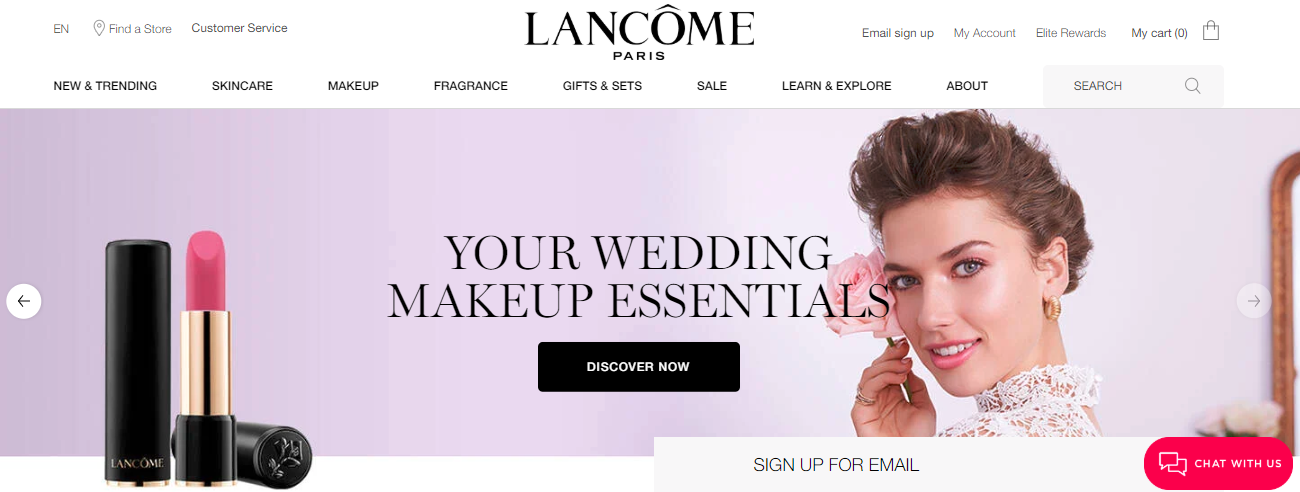
Task: Go to previous slide with left arrow
Action: point(24,301)
